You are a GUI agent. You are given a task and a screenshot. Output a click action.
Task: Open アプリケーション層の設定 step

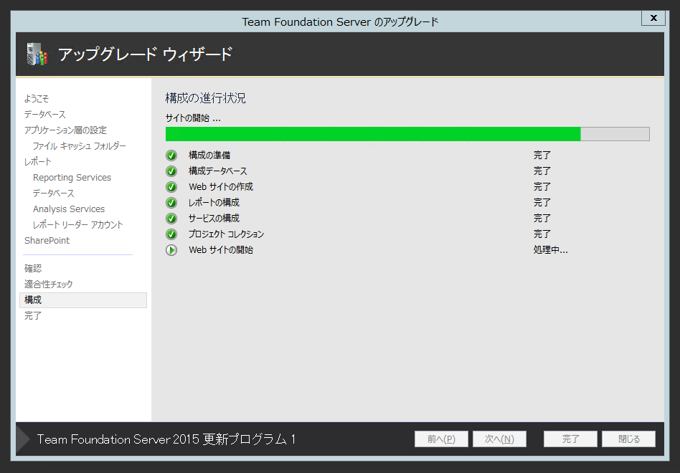65,130
